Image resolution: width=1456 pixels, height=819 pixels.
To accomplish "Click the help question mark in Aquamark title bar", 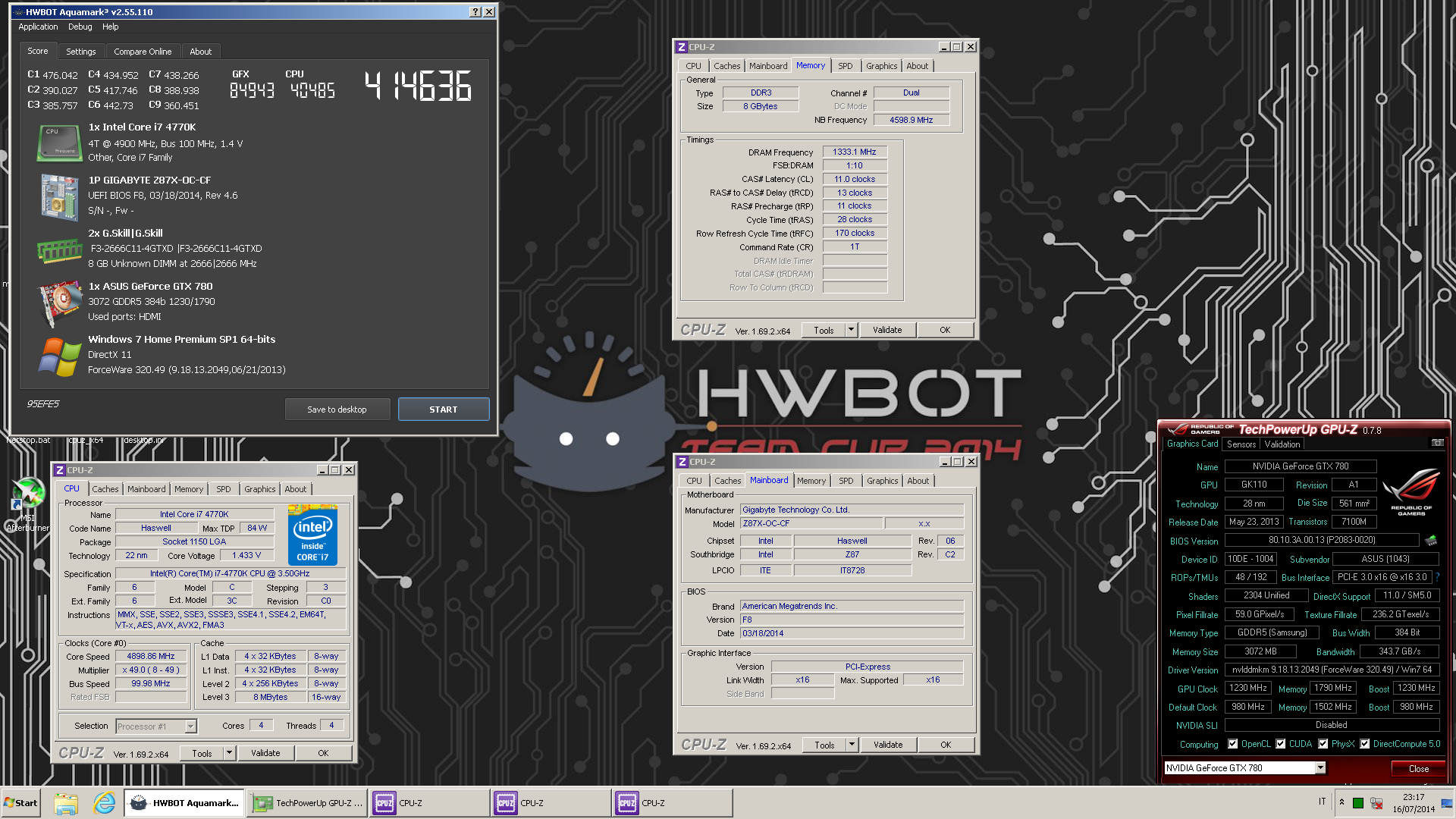I will [x=475, y=12].
